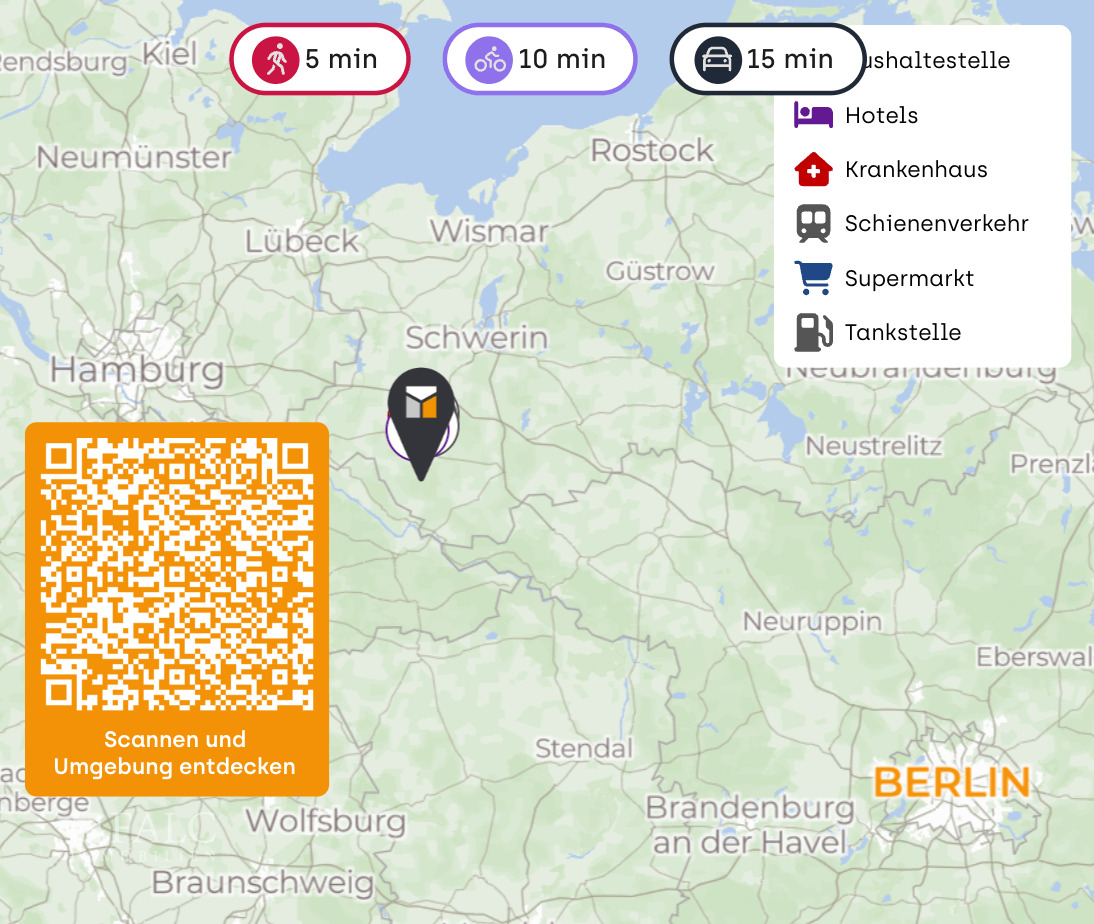Choose the Tankstelle category label
Screen dimensions: 1094x924
tap(903, 332)
